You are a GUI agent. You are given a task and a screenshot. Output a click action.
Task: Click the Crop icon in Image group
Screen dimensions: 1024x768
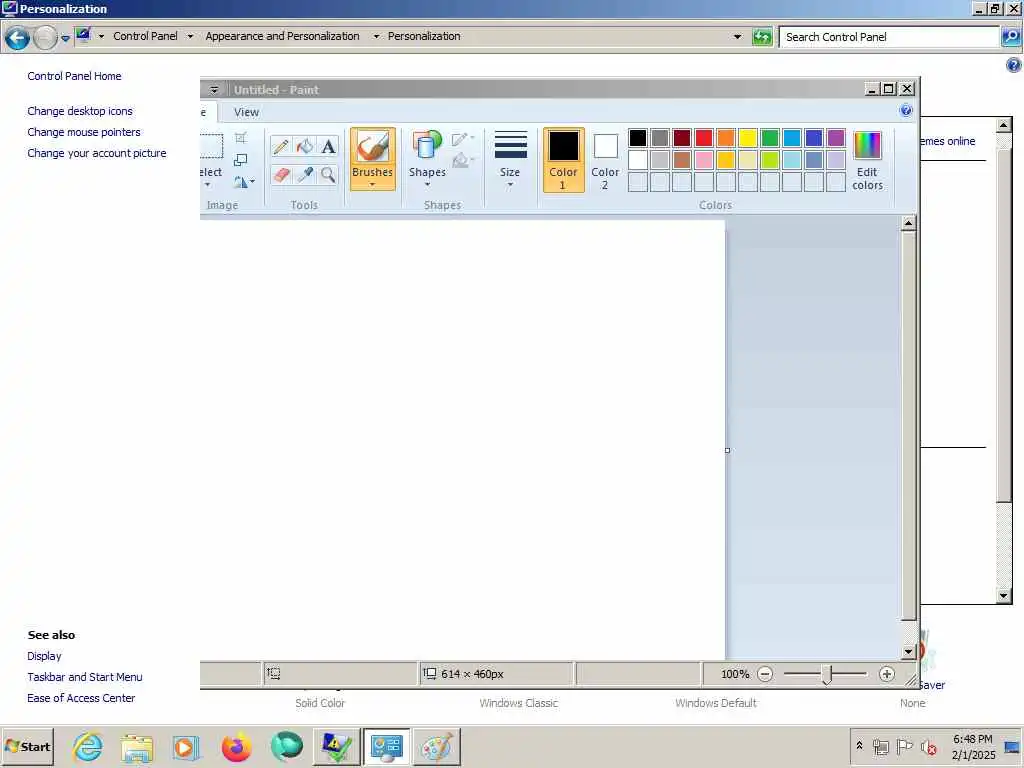pos(240,138)
